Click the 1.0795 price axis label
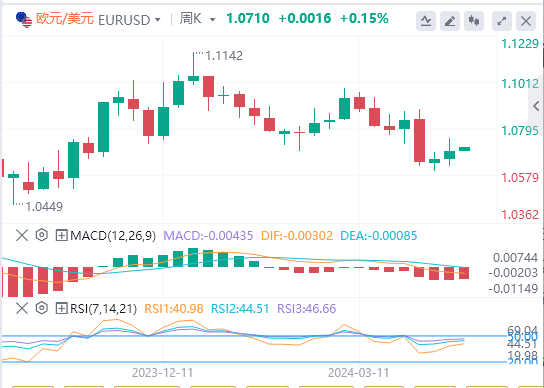 coord(520,131)
